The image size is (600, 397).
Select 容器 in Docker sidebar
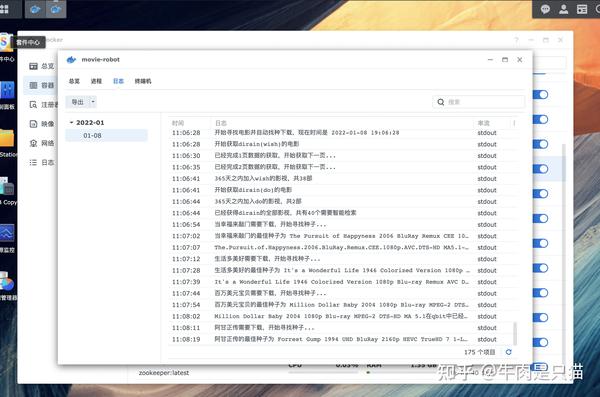(x=48, y=85)
